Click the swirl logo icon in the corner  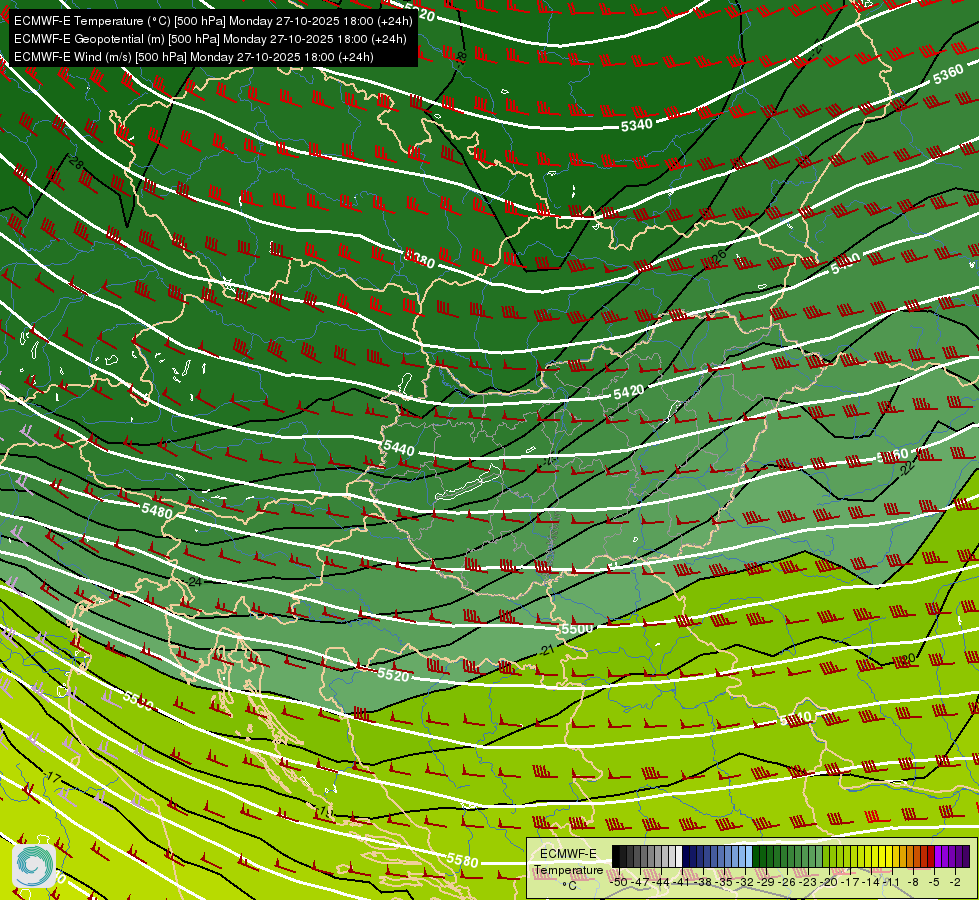tap(34, 866)
